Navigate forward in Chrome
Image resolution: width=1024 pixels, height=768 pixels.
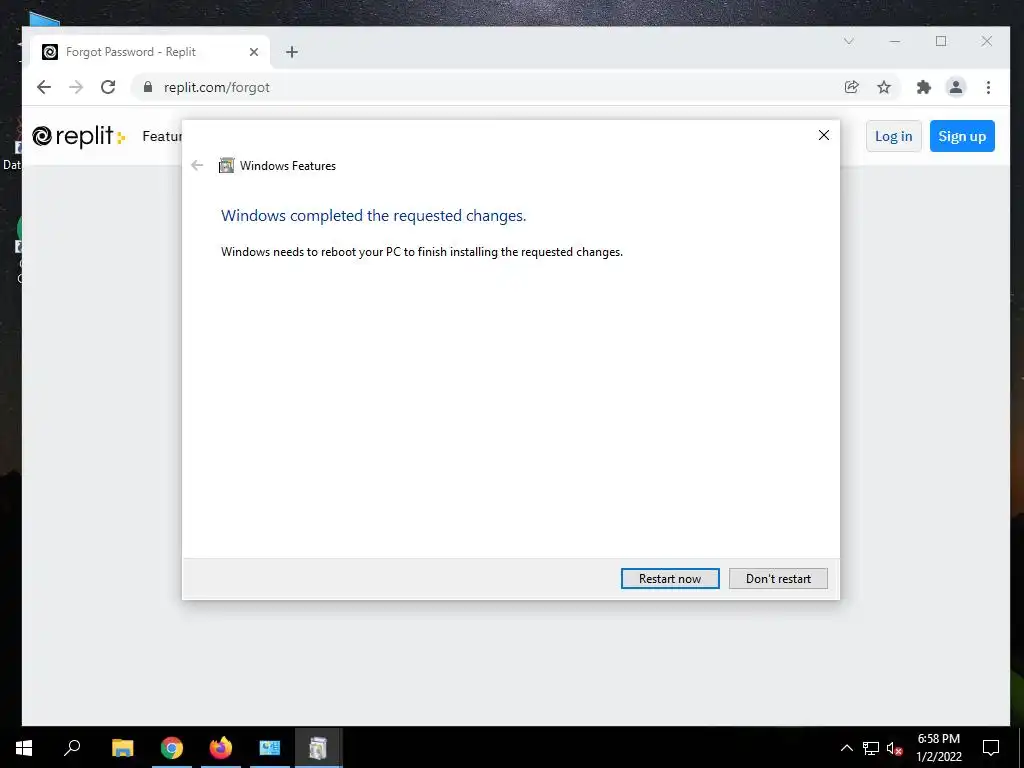click(x=76, y=87)
